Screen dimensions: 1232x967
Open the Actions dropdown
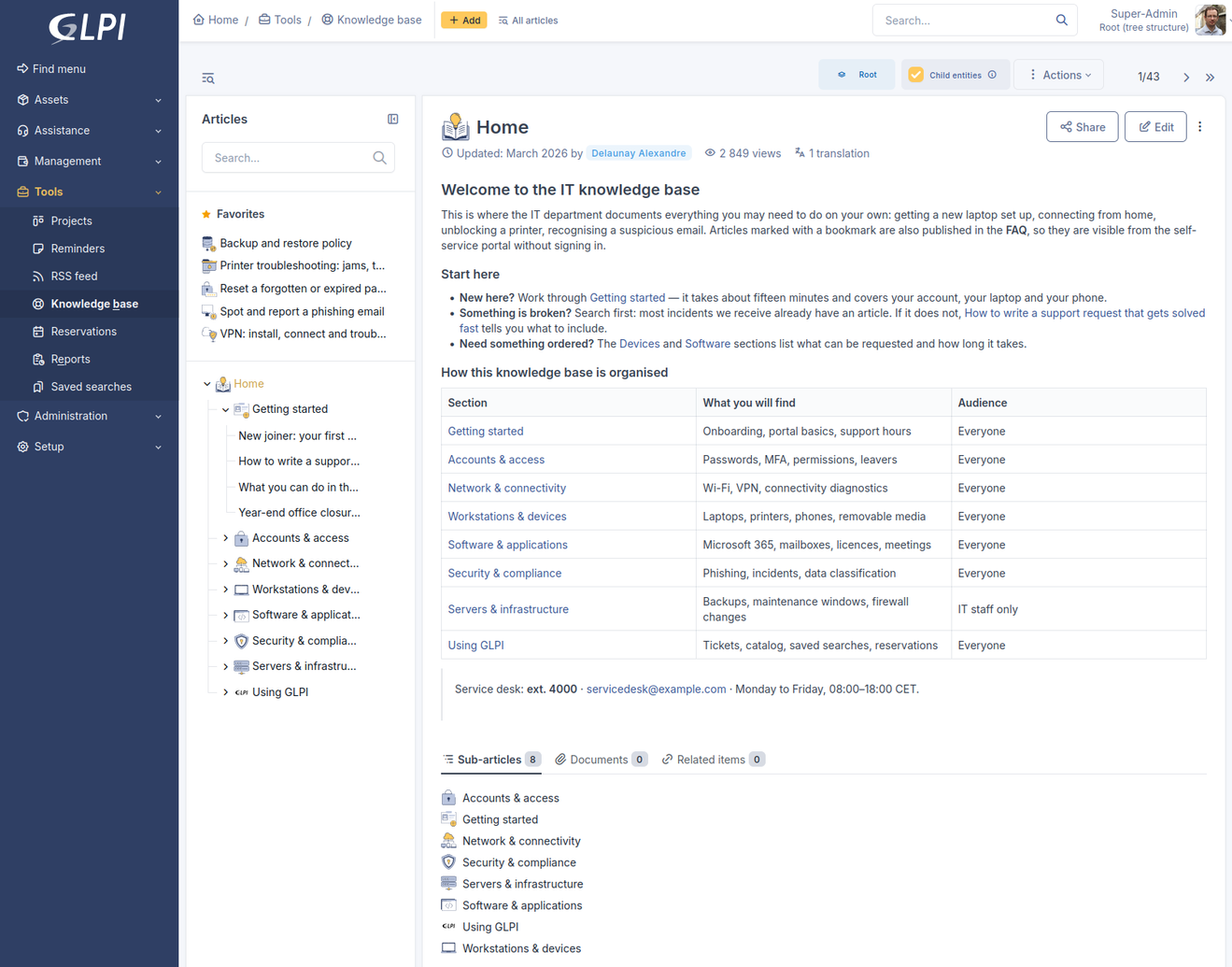tap(1060, 75)
